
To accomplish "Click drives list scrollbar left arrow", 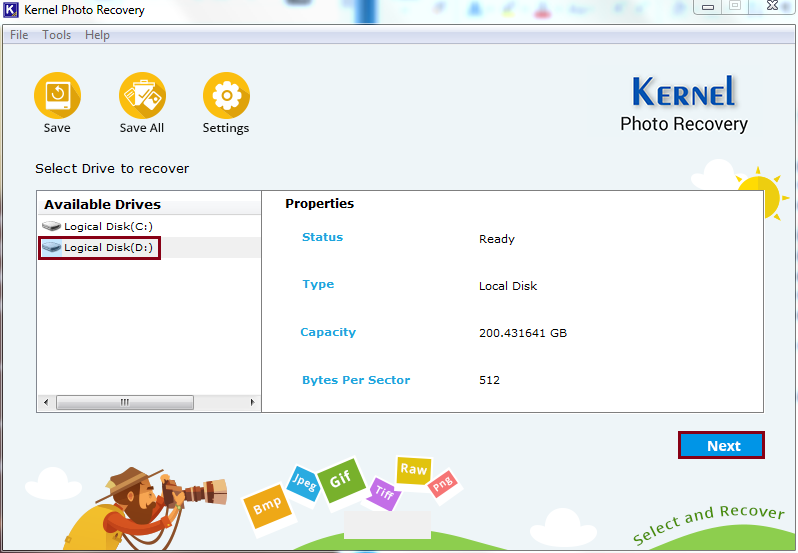I will pos(46,402).
